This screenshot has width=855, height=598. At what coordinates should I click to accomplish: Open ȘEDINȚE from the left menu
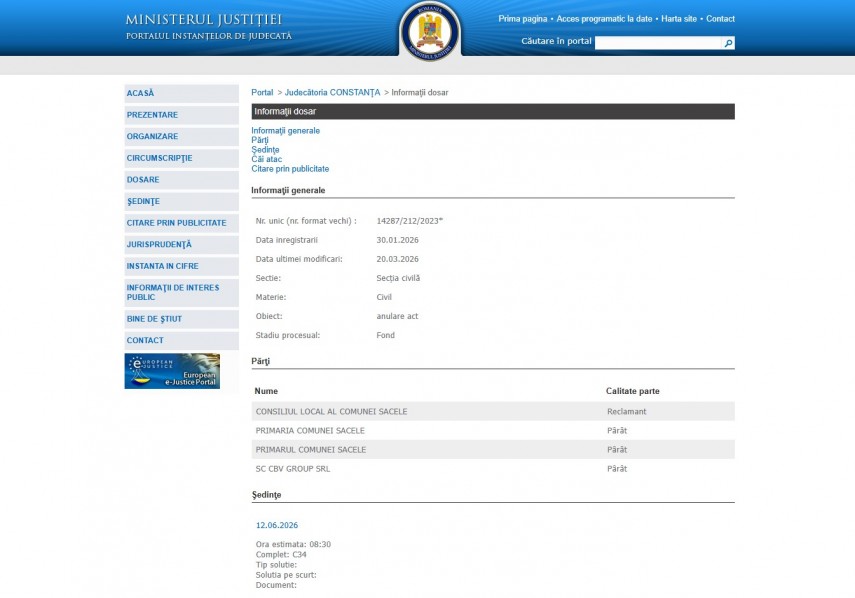click(x=181, y=201)
